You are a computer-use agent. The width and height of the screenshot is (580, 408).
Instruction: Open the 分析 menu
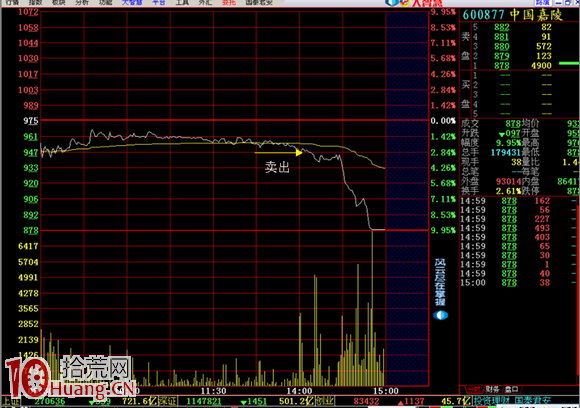point(82,3)
